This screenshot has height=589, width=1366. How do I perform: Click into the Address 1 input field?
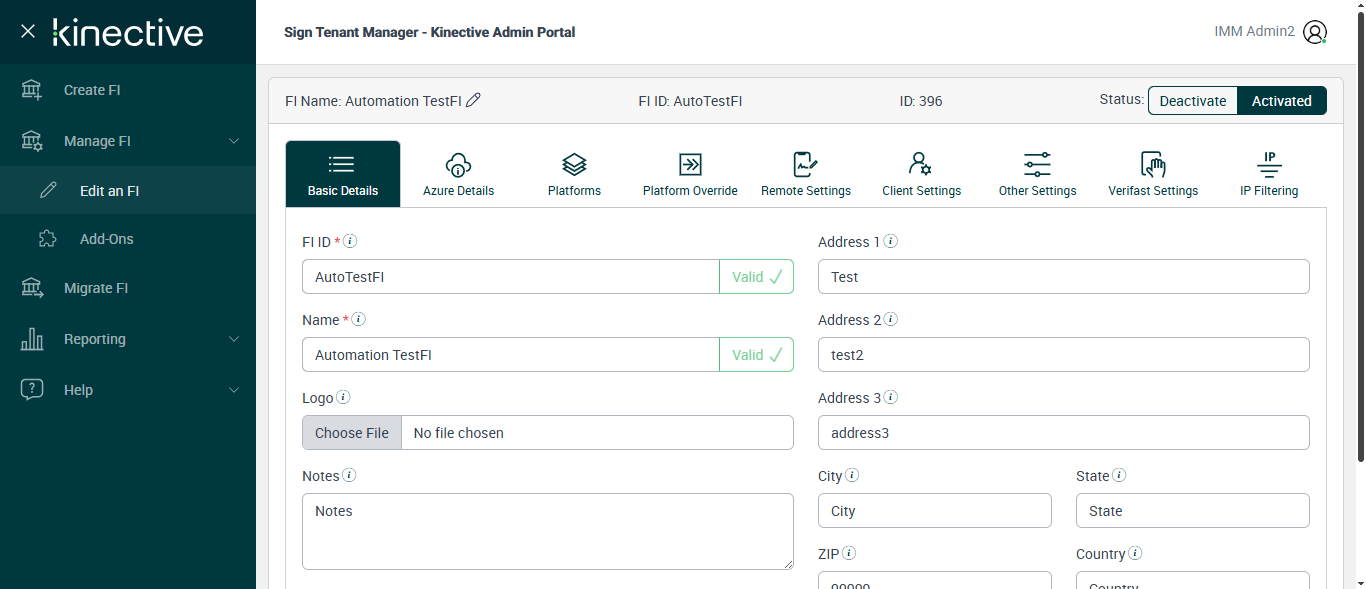click(x=1063, y=277)
